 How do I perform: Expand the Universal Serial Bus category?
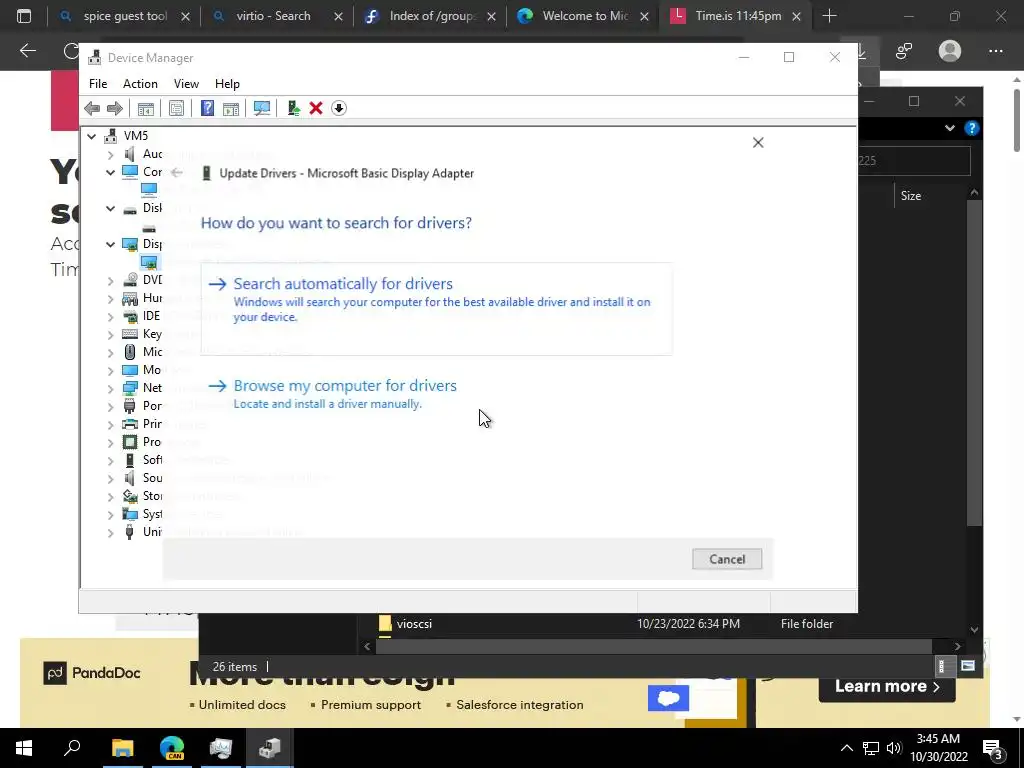110,532
